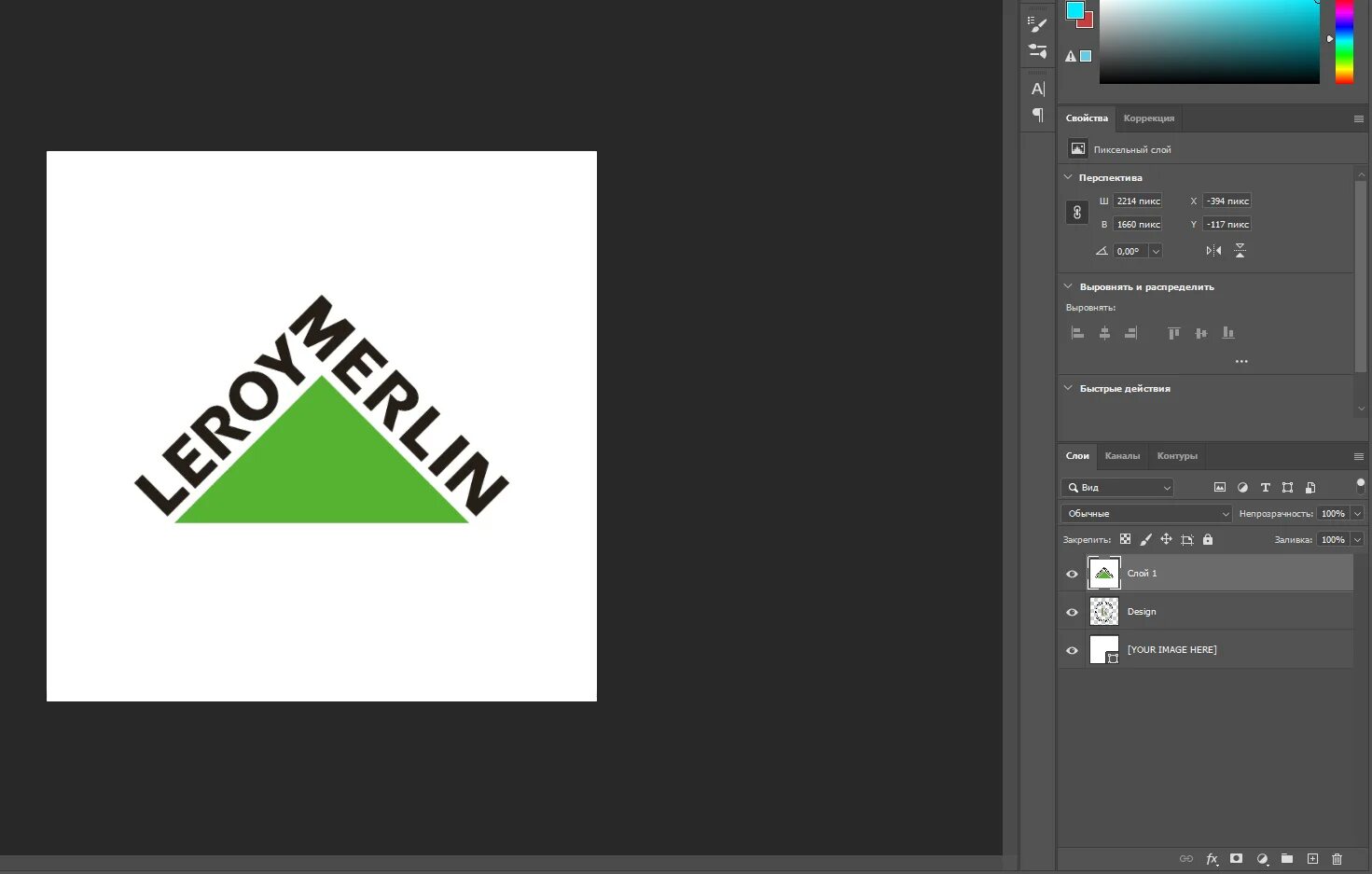Image resolution: width=1372 pixels, height=874 pixels.
Task: Open the Paragraph panel icon
Action: pos(1037,115)
